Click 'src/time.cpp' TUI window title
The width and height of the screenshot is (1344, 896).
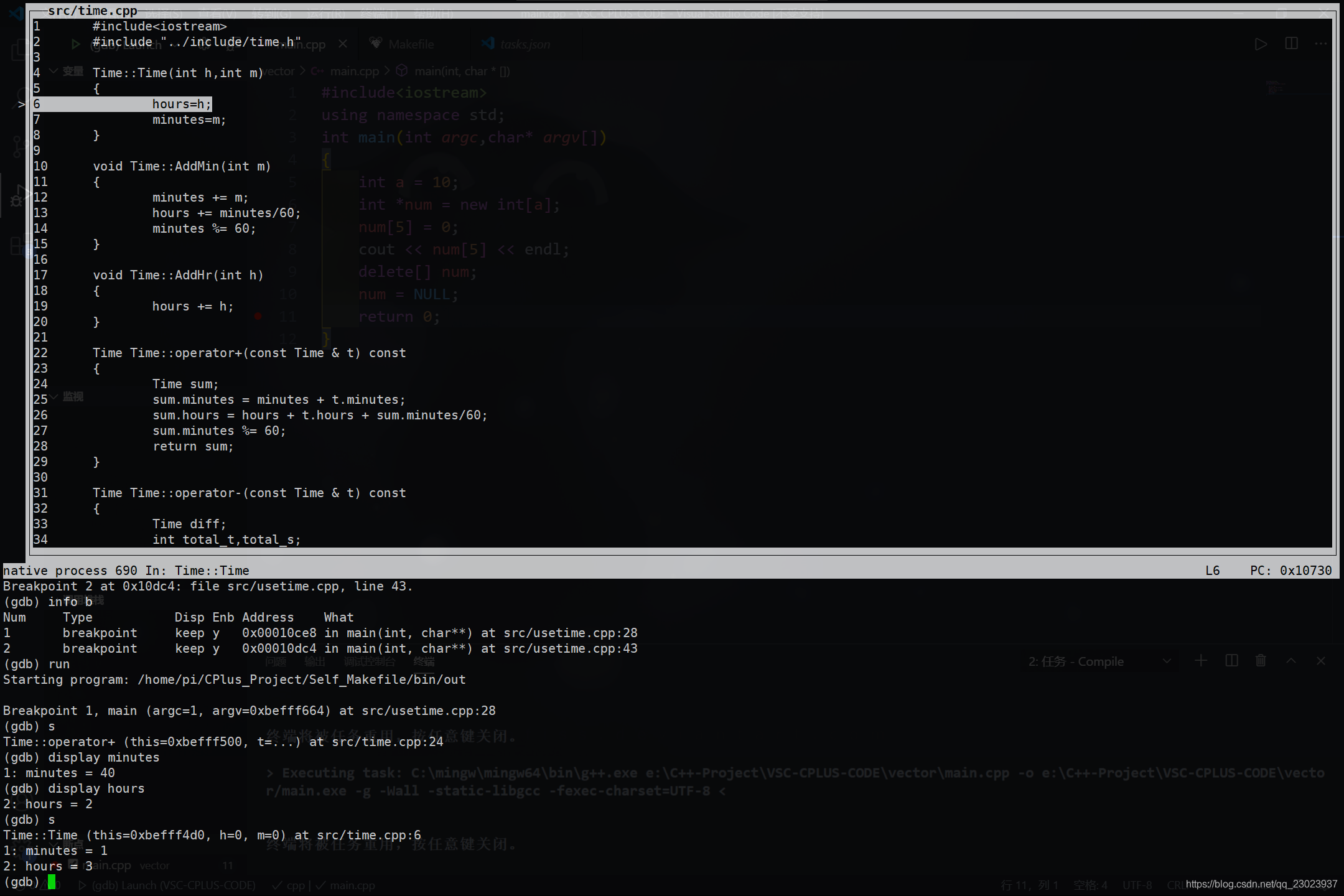[x=92, y=11]
